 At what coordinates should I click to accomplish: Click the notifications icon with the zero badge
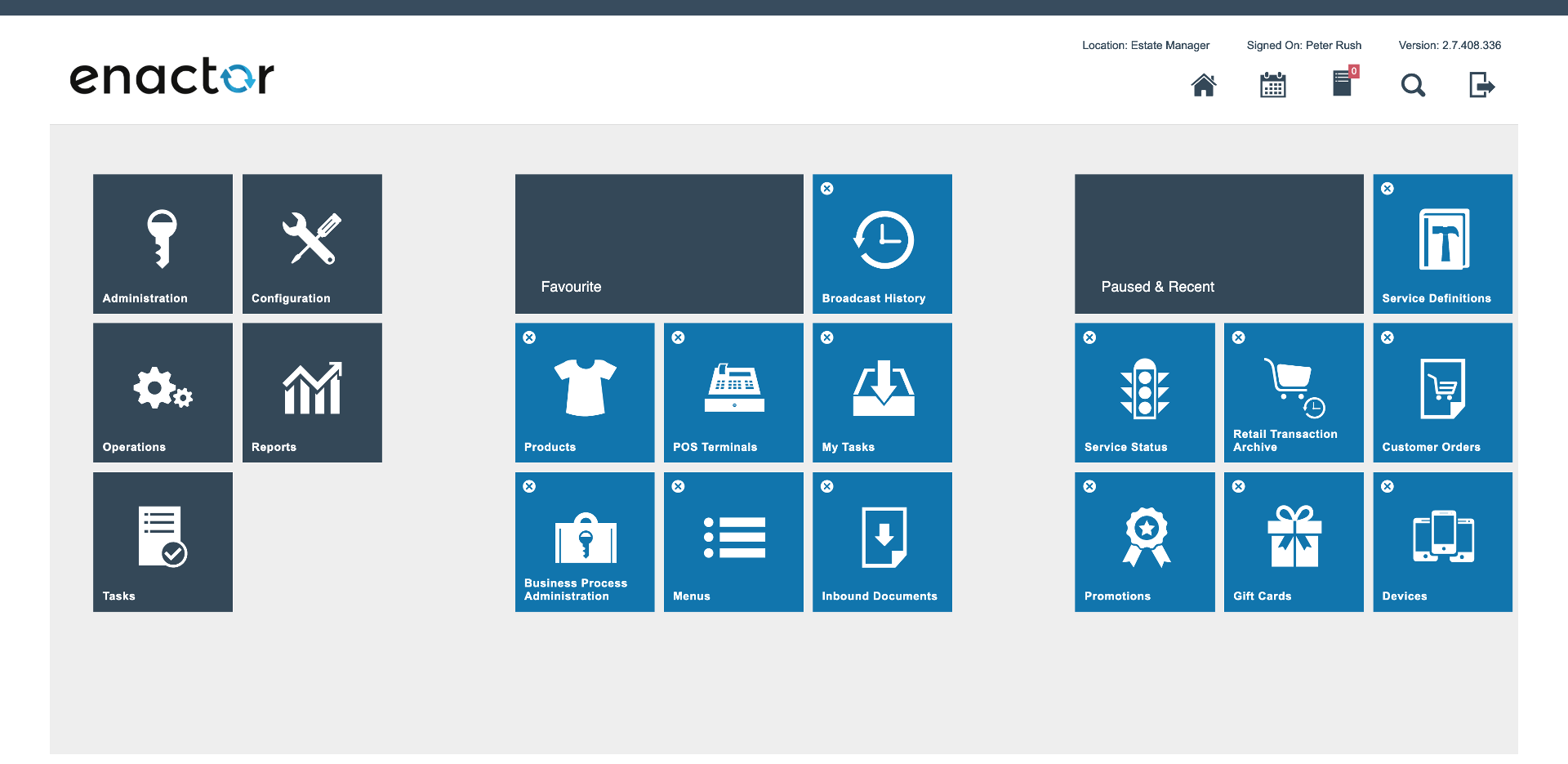click(1342, 84)
